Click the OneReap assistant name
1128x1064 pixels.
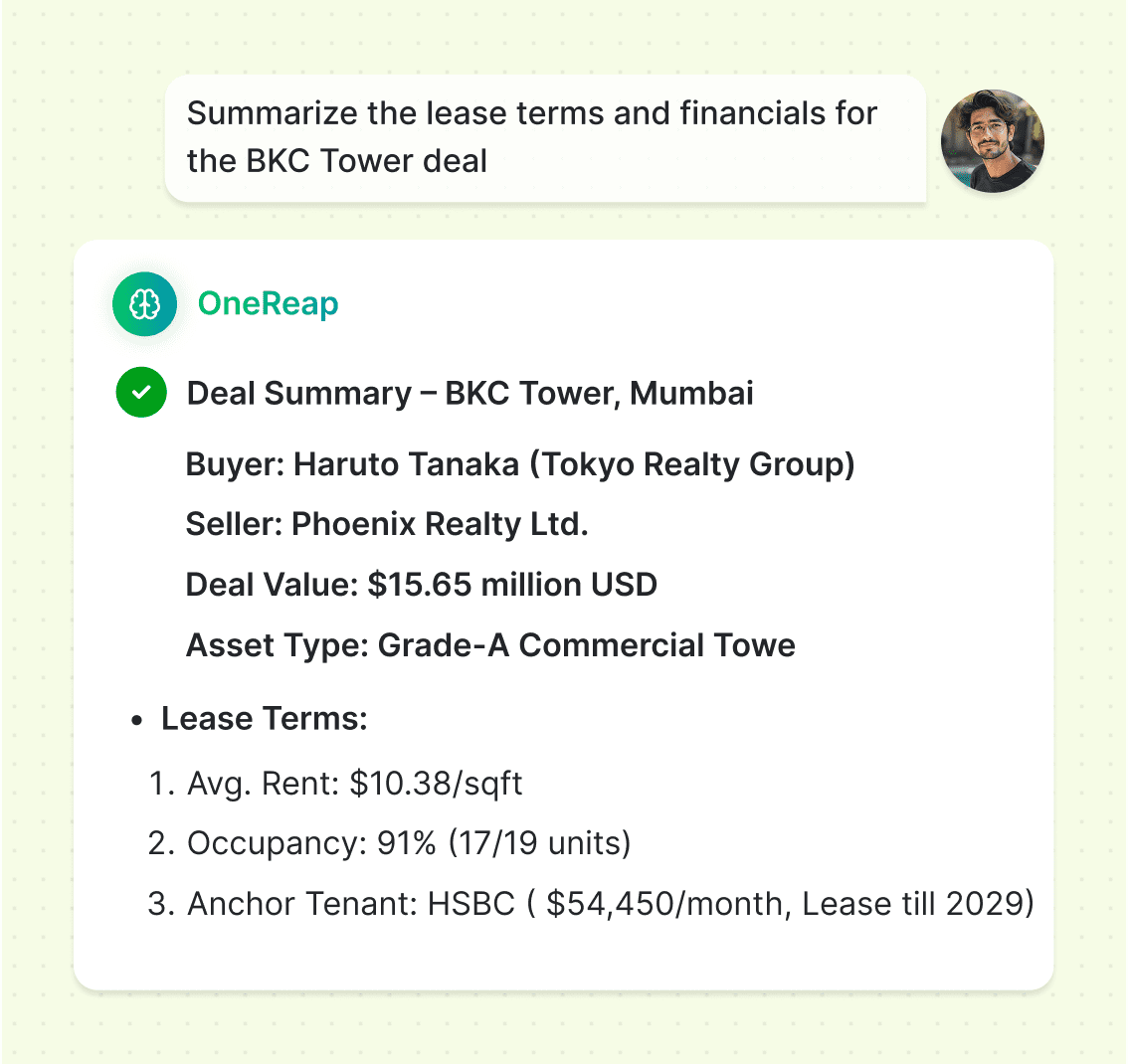[x=268, y=304]
